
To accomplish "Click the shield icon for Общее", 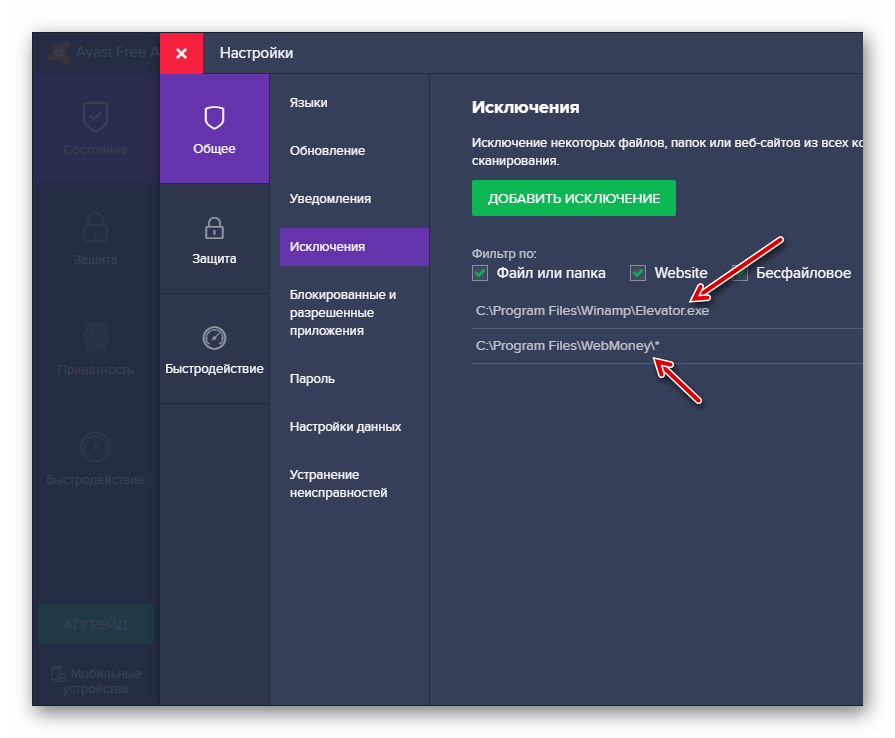I will click(x=214, y=119).
